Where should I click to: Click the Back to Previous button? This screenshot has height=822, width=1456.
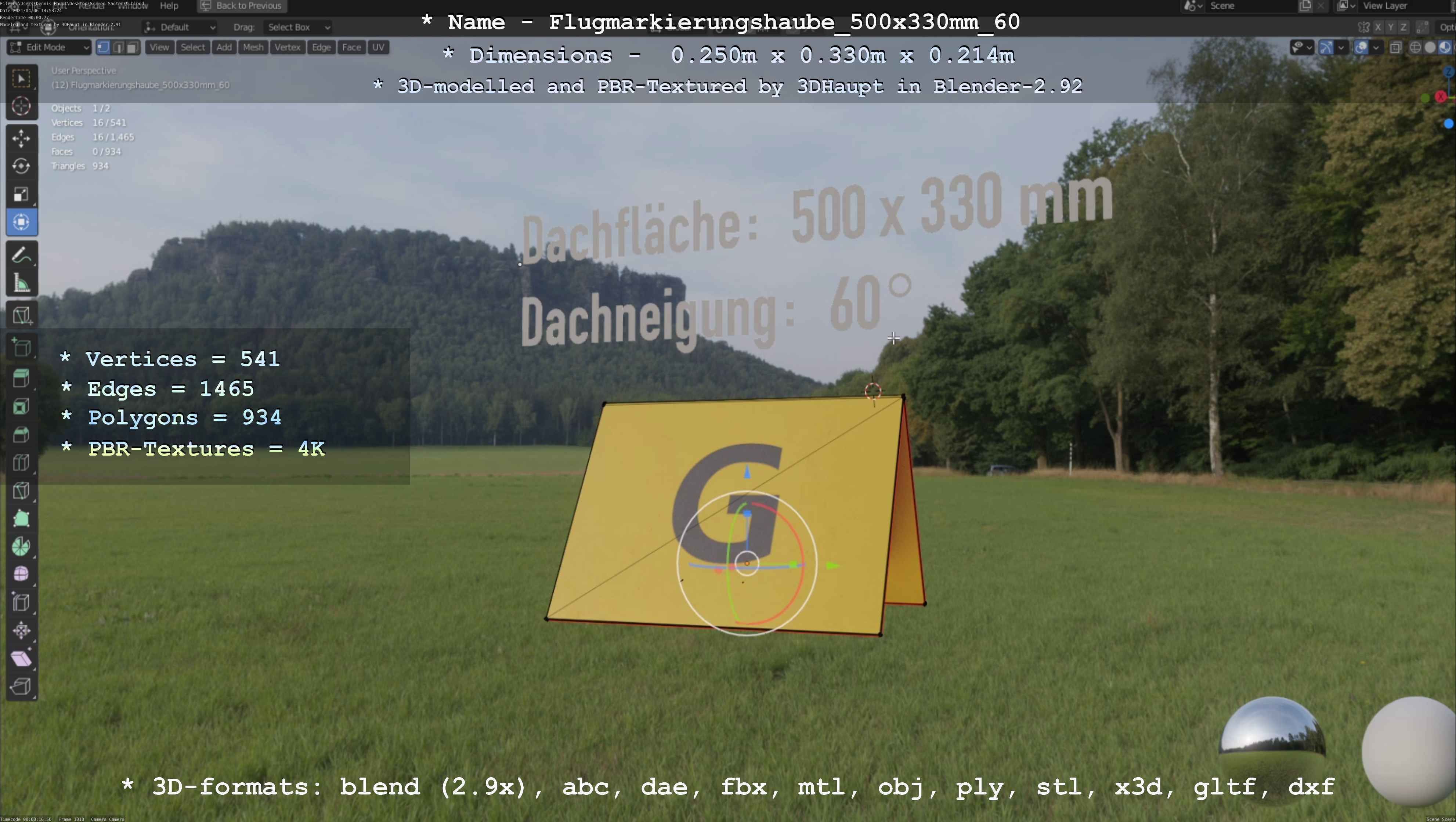pyautogui.click(x=242, y=6)
